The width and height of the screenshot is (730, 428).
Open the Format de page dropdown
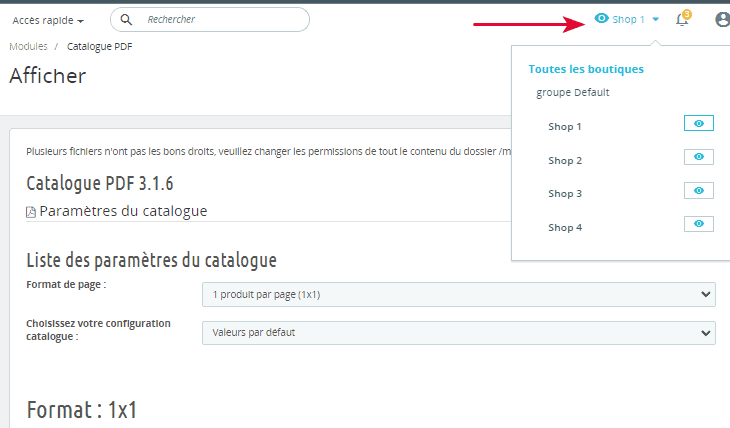tap(458, 294)
